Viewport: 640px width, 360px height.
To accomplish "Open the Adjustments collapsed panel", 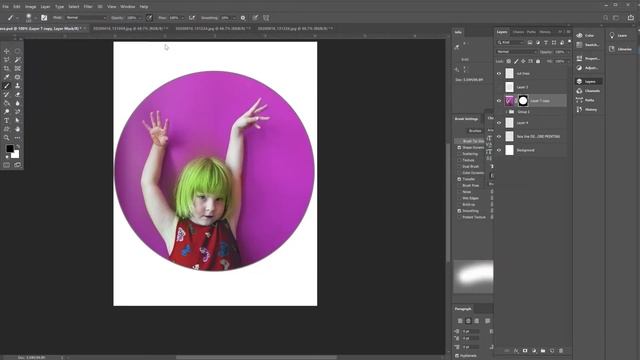I will [589, 68].
